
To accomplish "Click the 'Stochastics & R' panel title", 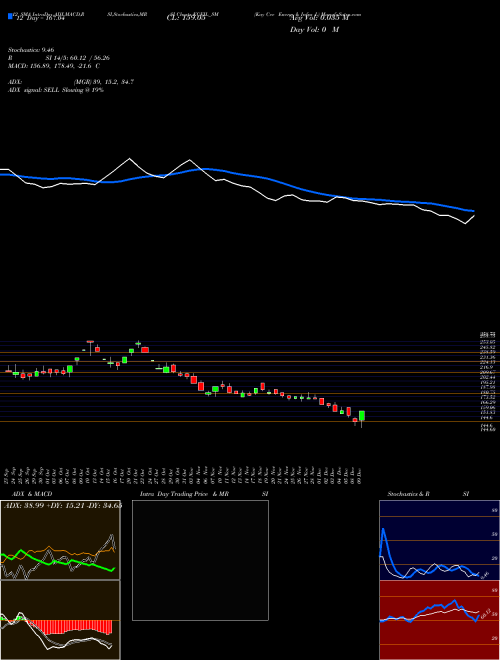I will click(x=409, y=494).
